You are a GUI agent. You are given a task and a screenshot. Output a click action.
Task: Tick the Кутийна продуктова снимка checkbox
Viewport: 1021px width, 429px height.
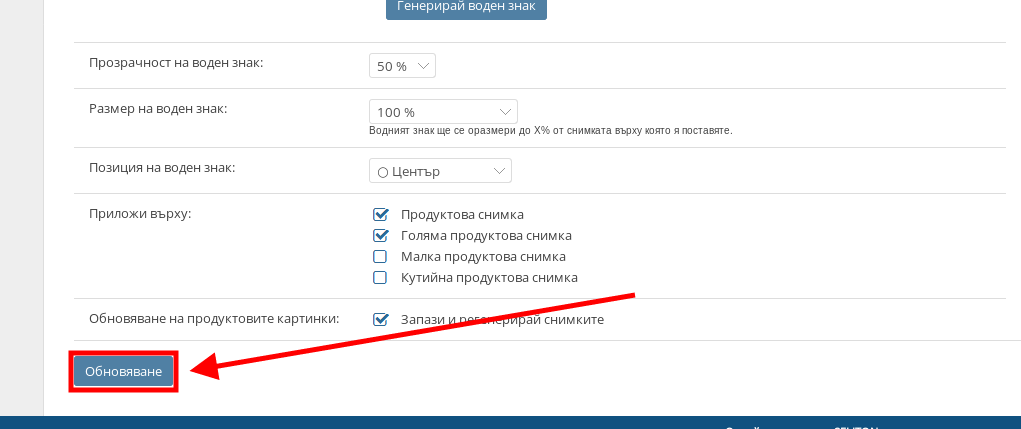(x=380, y=278)
